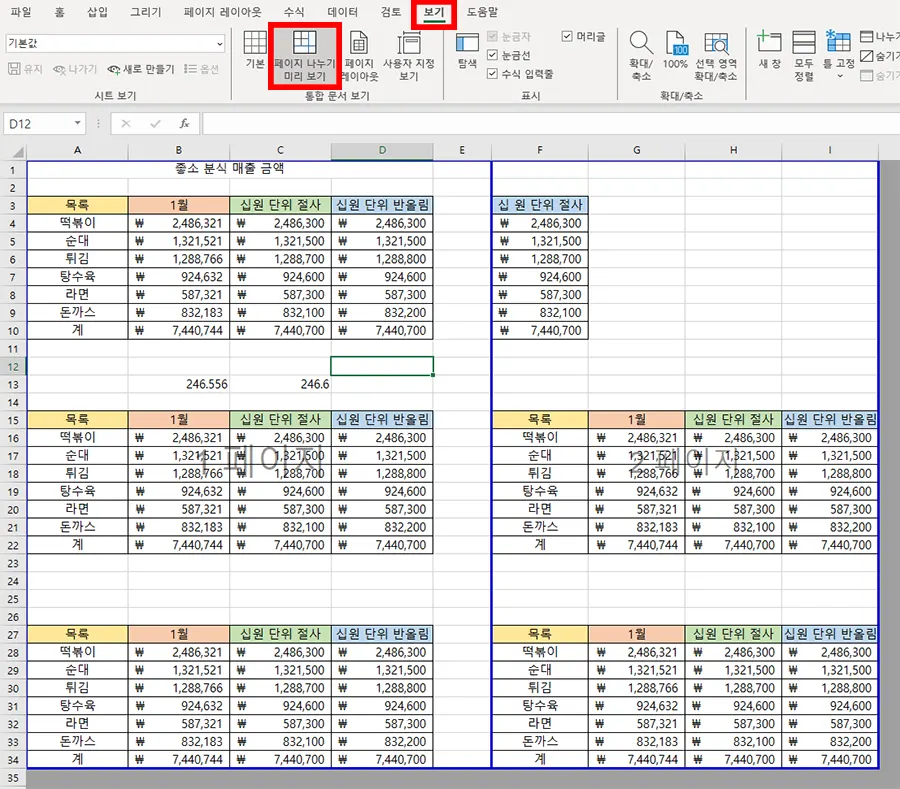Expand the sheet view 기본값 dropdown
The height and width of the screenshot is (789, 900).
tap(219, 44)
